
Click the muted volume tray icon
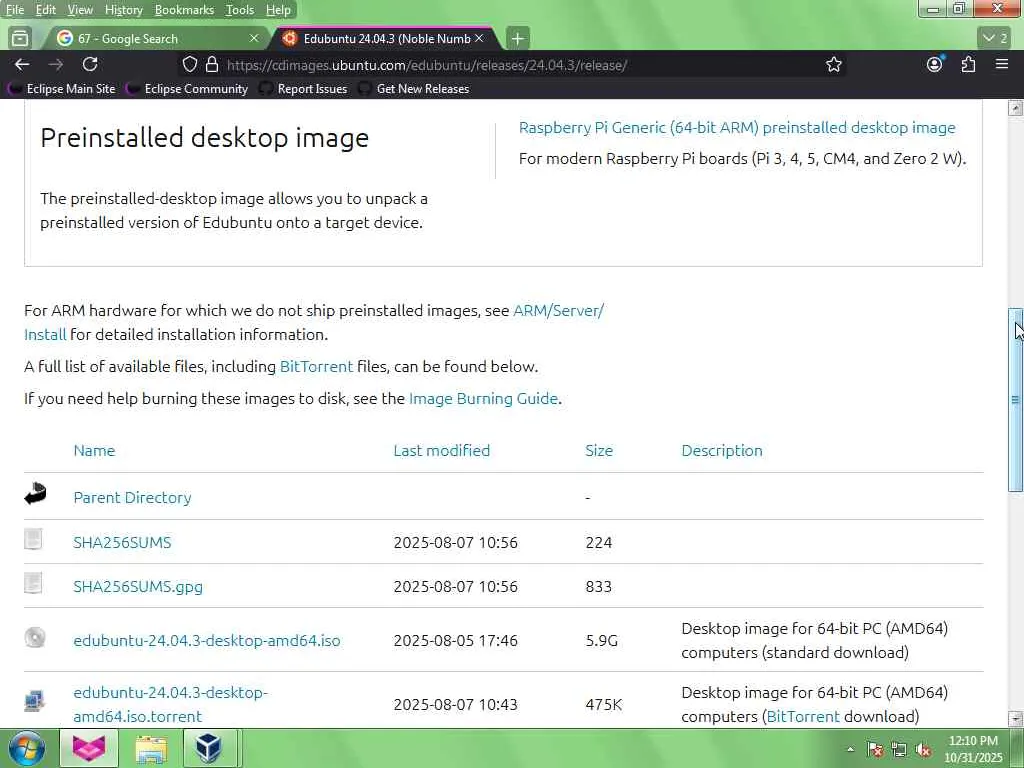tap(923, 750)
